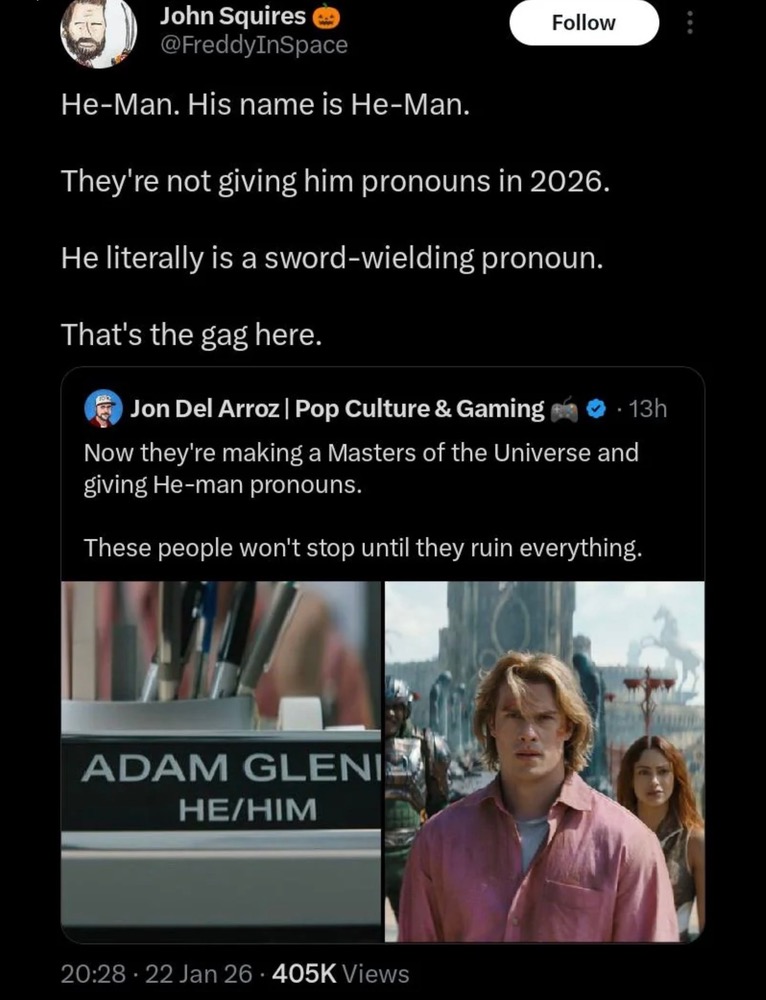Open John Squires' profile avatar

point(99,34)
